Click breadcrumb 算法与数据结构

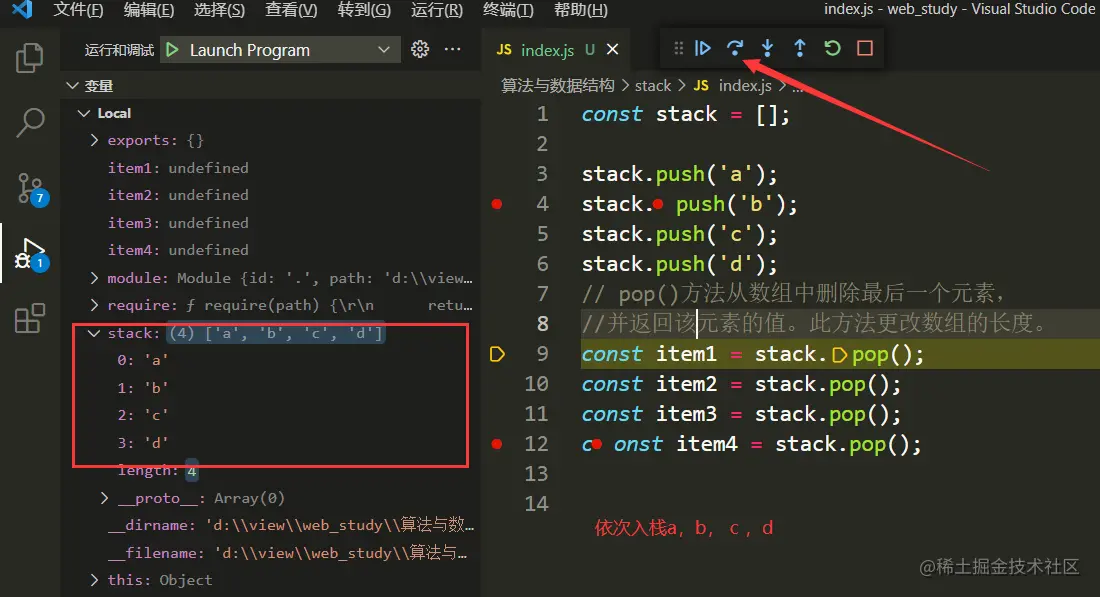(558, 86)
